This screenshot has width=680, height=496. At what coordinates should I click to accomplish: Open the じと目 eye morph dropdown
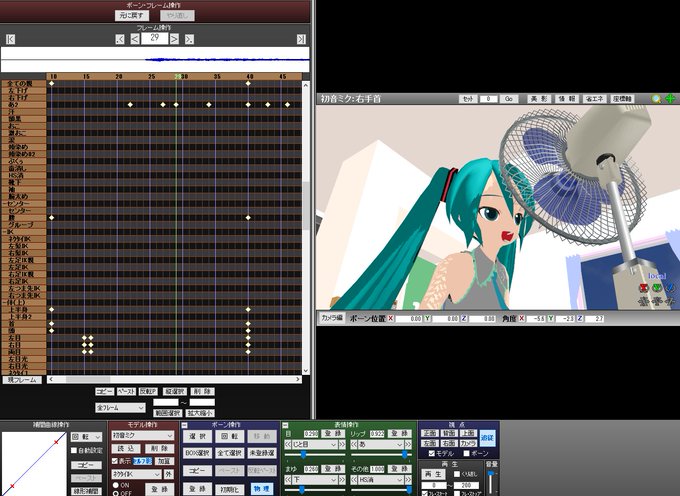pos(314,445)
